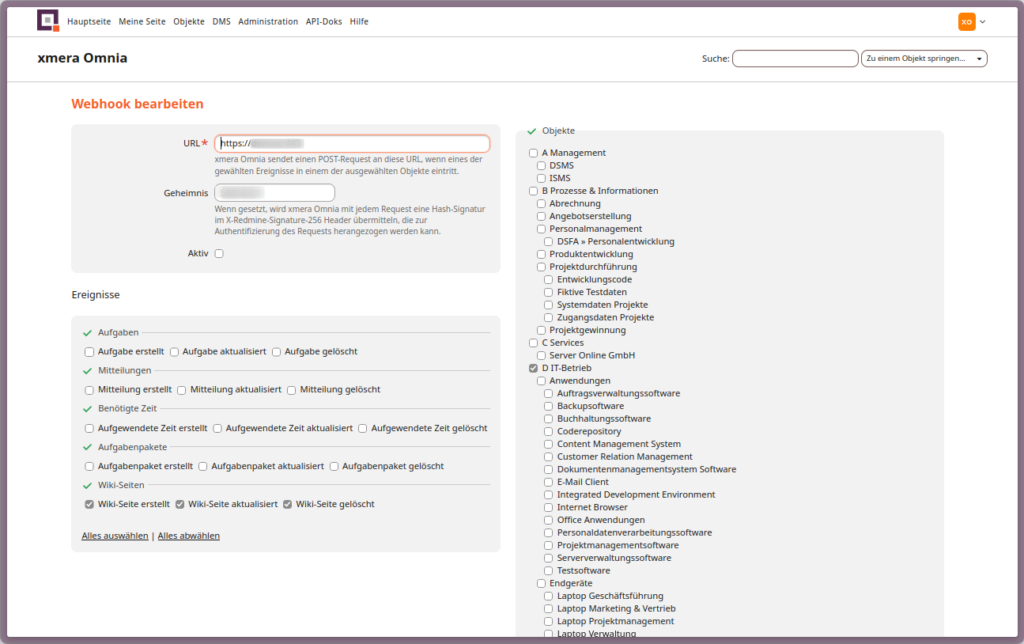Expand the user menu chevron beside XO
Image resolution: width=1024 pixels, height=644 pixels.
coord(982,22)
